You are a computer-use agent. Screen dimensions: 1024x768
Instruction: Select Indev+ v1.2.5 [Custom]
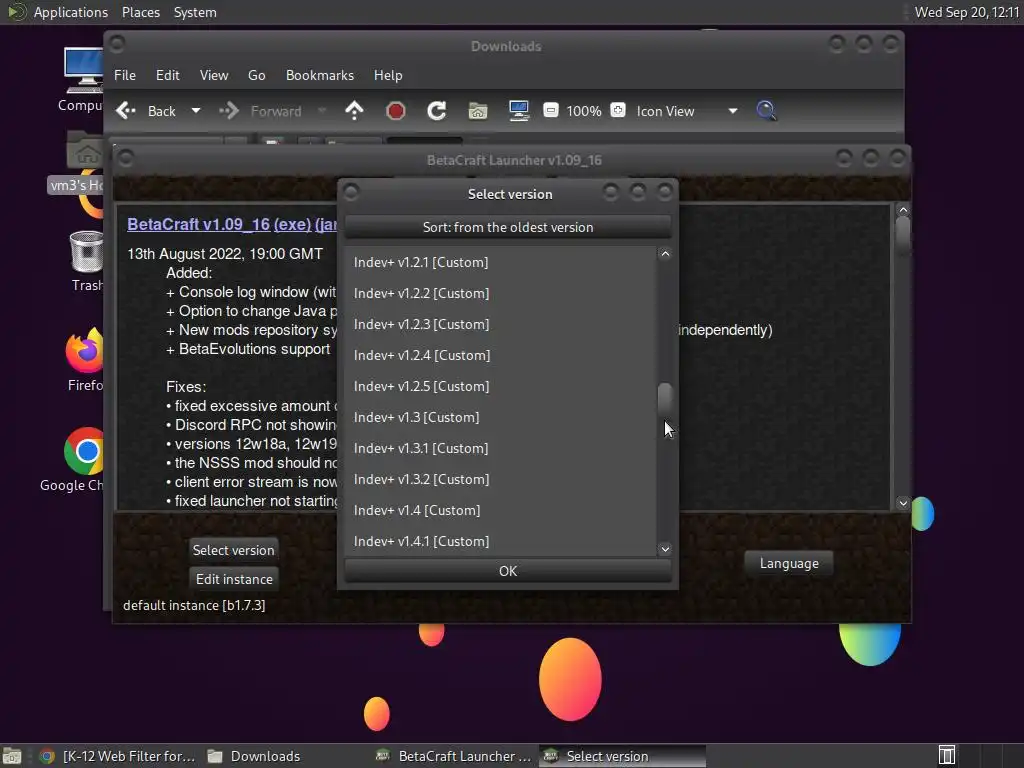[500, 386]
